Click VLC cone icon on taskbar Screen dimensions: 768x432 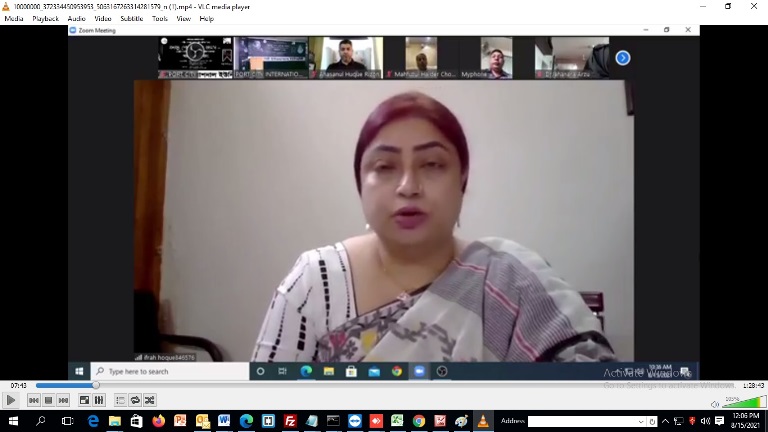click(x=483, y=421)
